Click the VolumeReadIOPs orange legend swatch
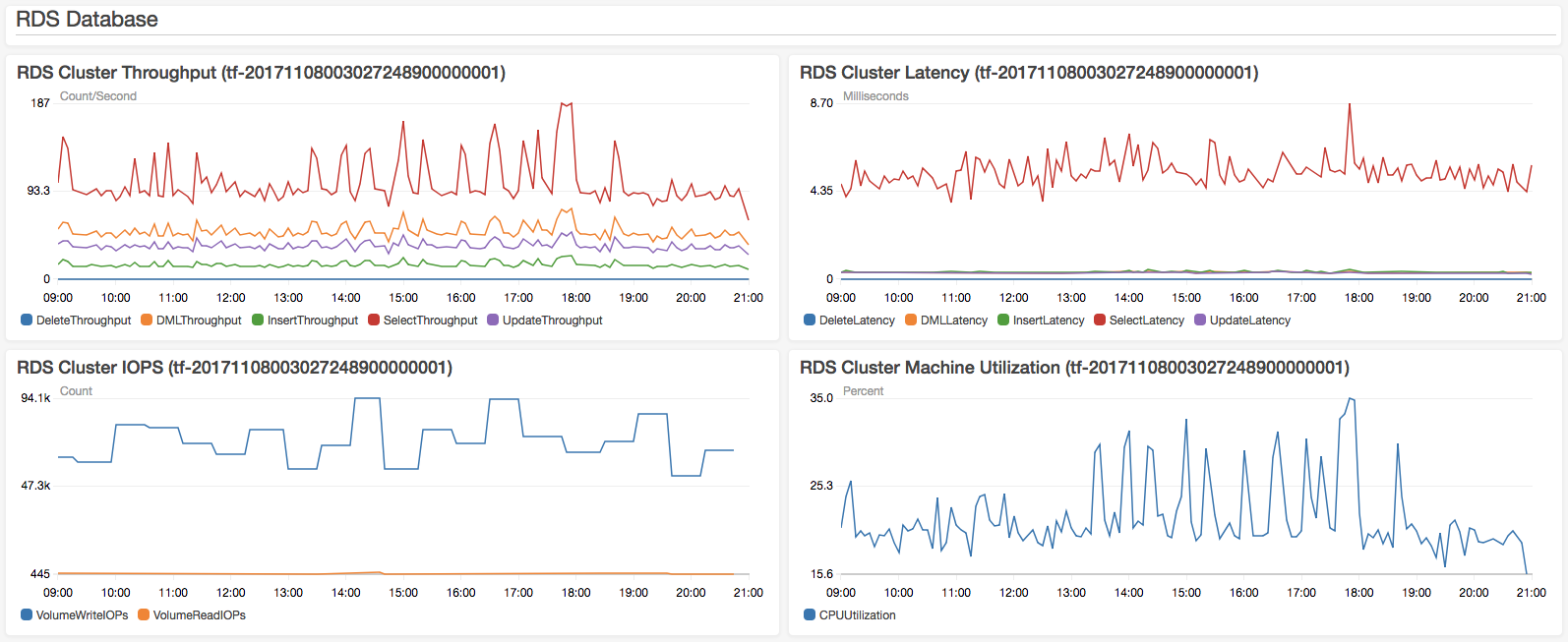The width and height of the screenshot is (1568, 642). point(144,615)
